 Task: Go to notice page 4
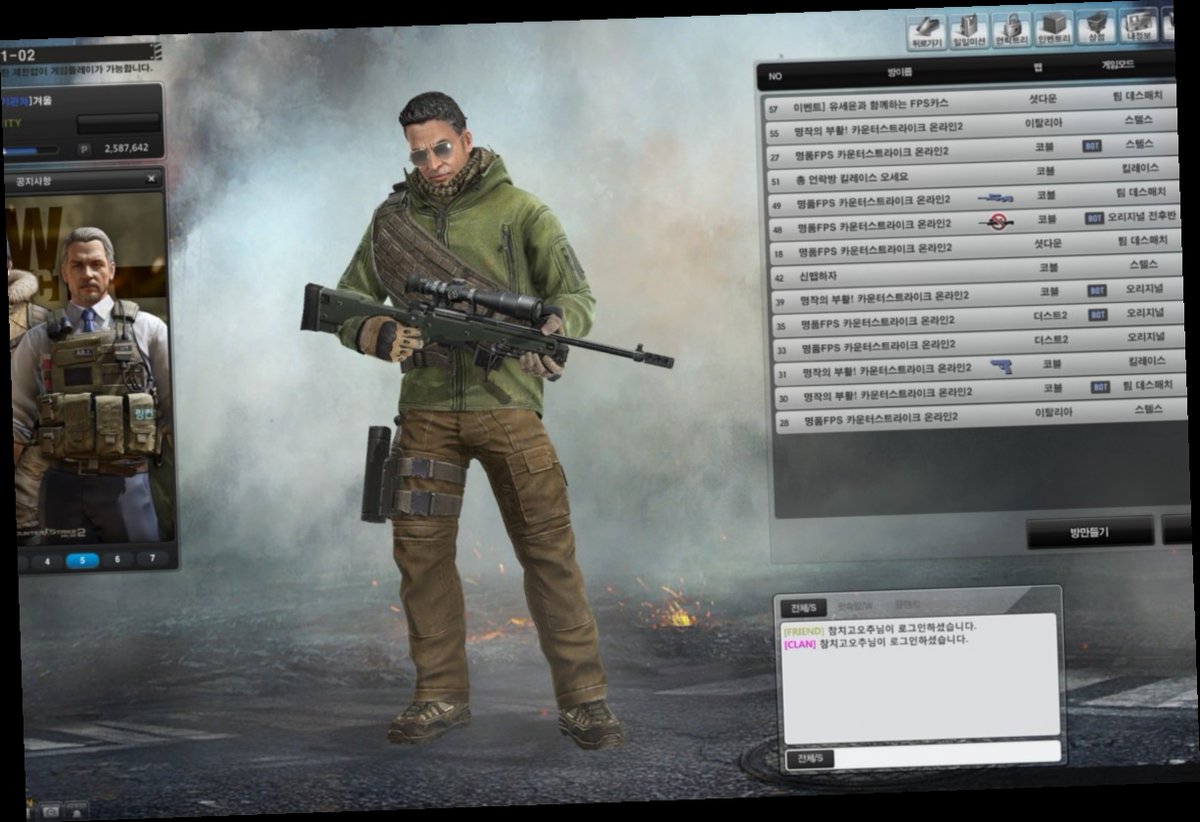tap(45, 562)
